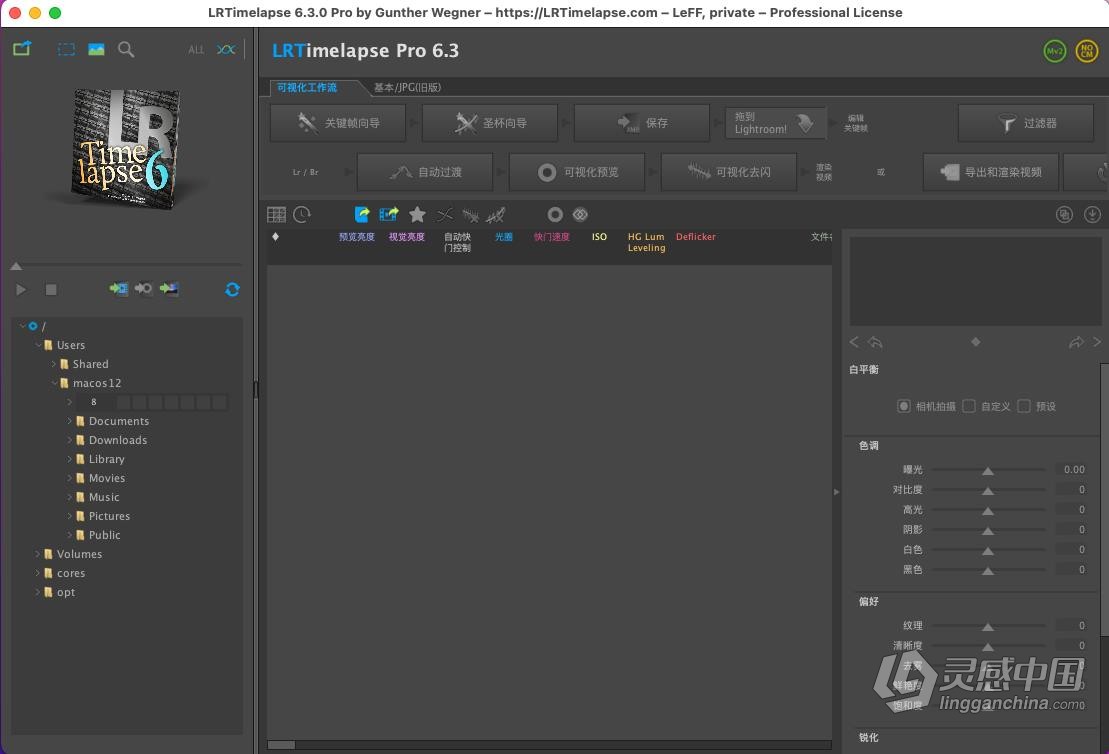Click the 关键帧向导 button
Screen dimensions: 1109x754
[x=338, y=123]
